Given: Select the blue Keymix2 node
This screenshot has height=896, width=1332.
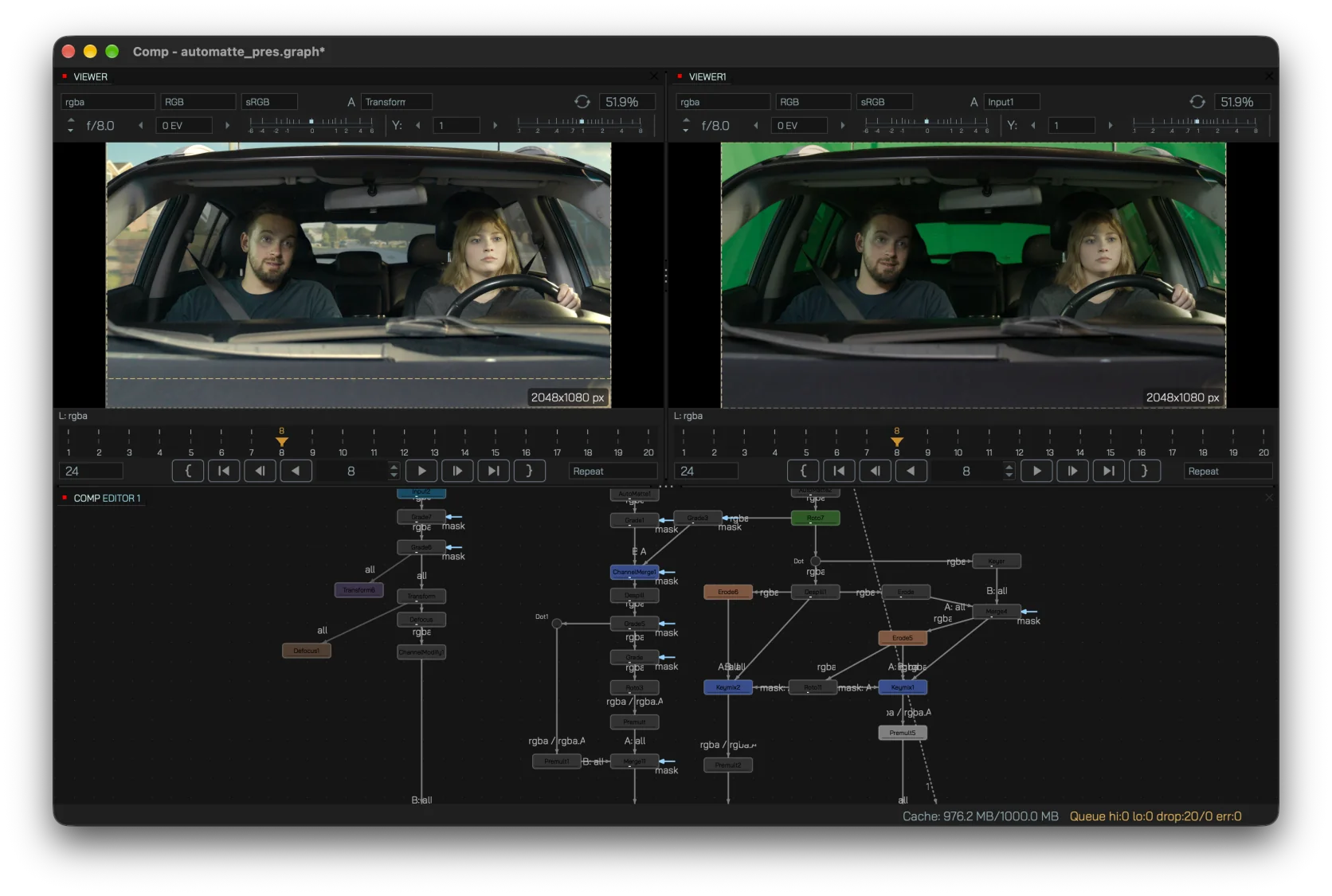Looking at the screenshot, I should 728,687.
